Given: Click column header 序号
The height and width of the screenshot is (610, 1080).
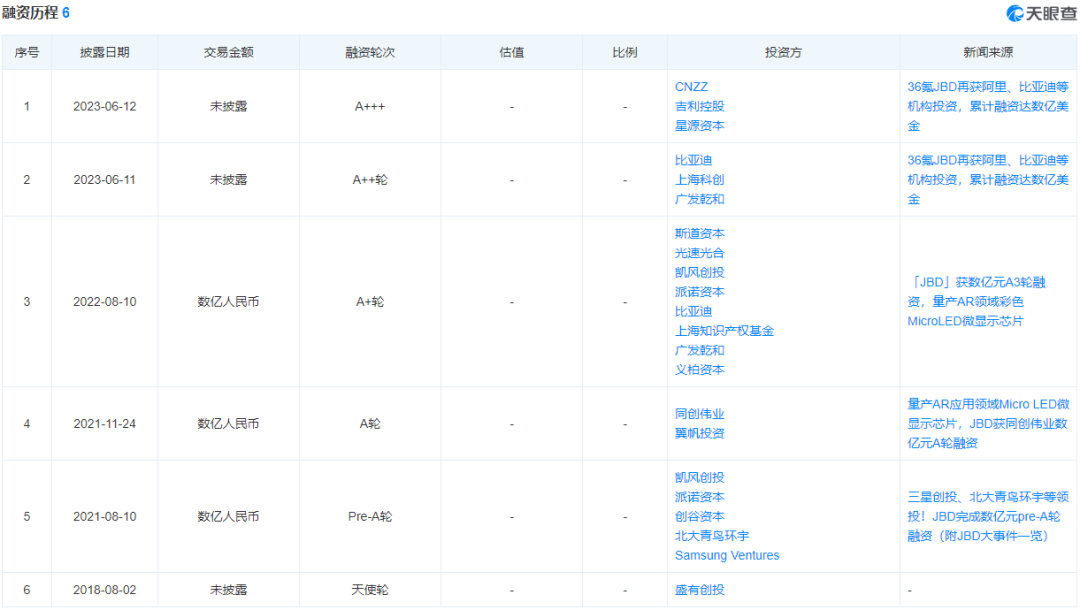Looking at the screenshot, I should (x=27, y=52).
